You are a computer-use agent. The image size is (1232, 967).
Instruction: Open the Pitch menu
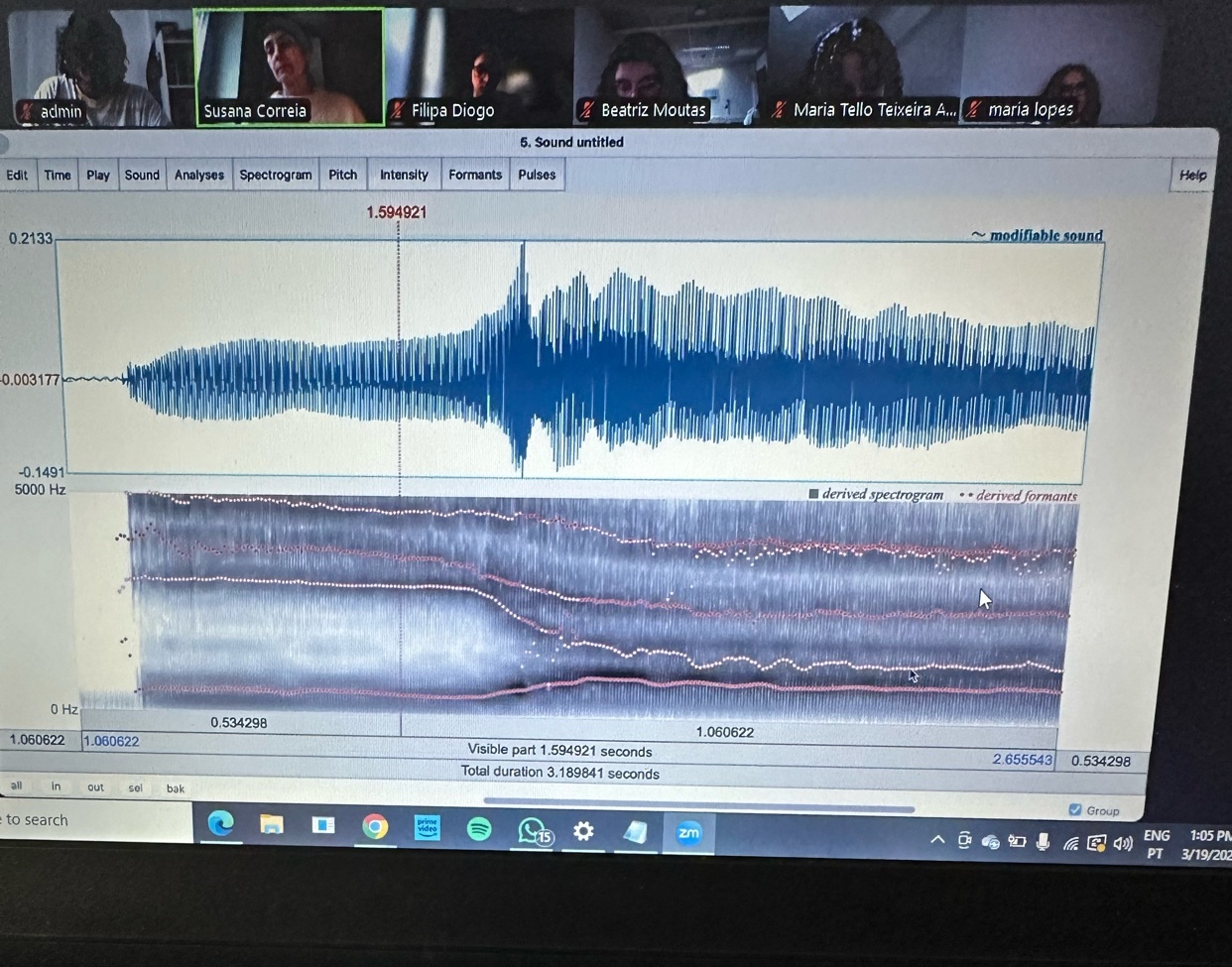[343, 176]
